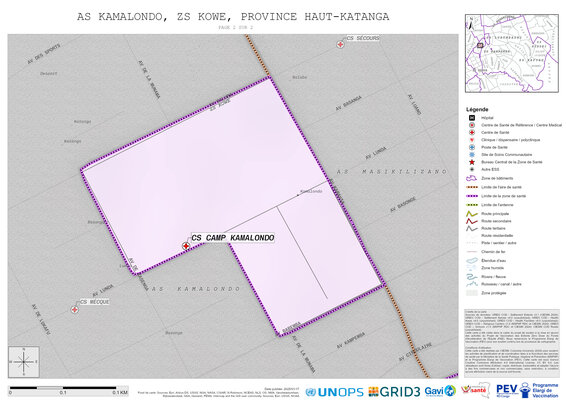The image size is (566, 400).
Task: Click the Clinique / dispensaire legend symbol
Action: 471,140
